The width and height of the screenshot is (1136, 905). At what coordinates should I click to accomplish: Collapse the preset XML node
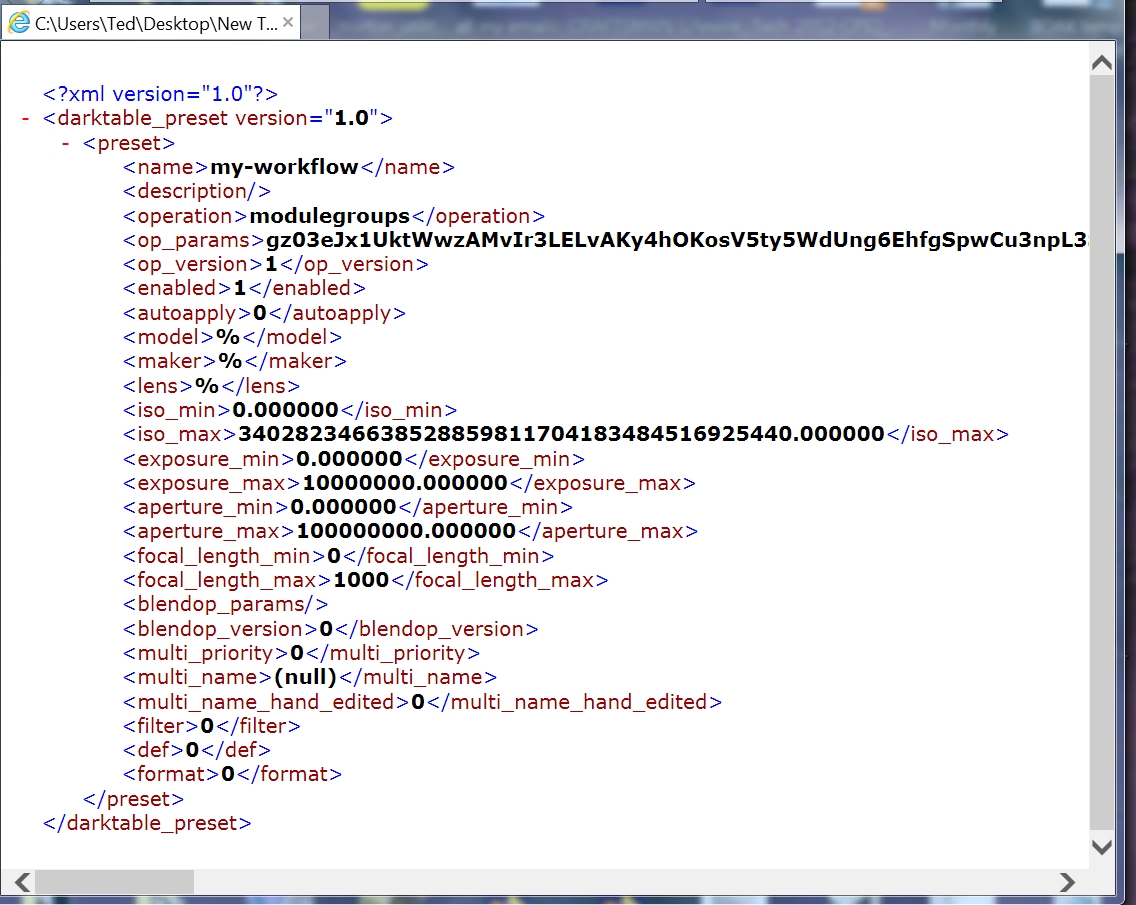pyautogui.click(x=66, y=143)
